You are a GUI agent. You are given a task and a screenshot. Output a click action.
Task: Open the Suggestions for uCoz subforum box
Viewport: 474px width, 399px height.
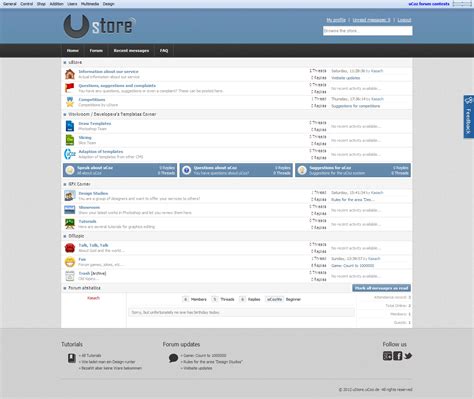(x=353, y=170)
